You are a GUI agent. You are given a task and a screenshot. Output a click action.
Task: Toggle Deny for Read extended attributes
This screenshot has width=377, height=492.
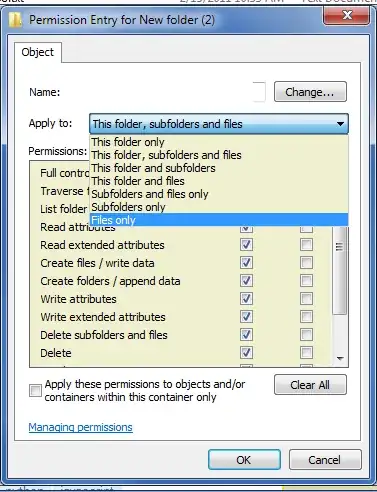point(306,245)
